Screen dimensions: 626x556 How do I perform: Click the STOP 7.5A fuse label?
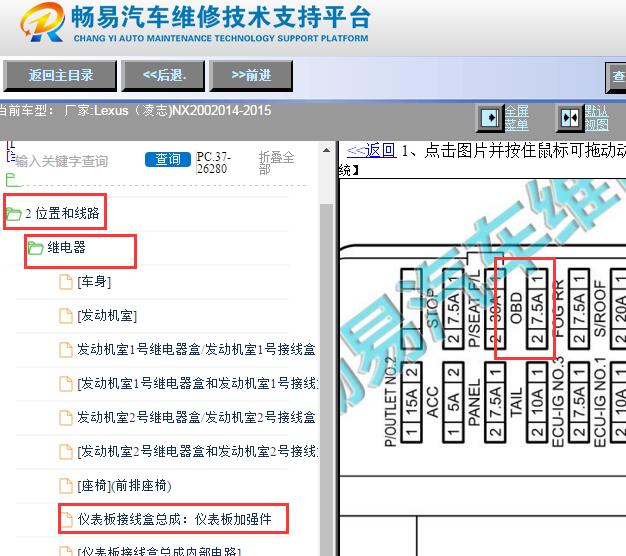pyautogui.click(x=433, y=308)
